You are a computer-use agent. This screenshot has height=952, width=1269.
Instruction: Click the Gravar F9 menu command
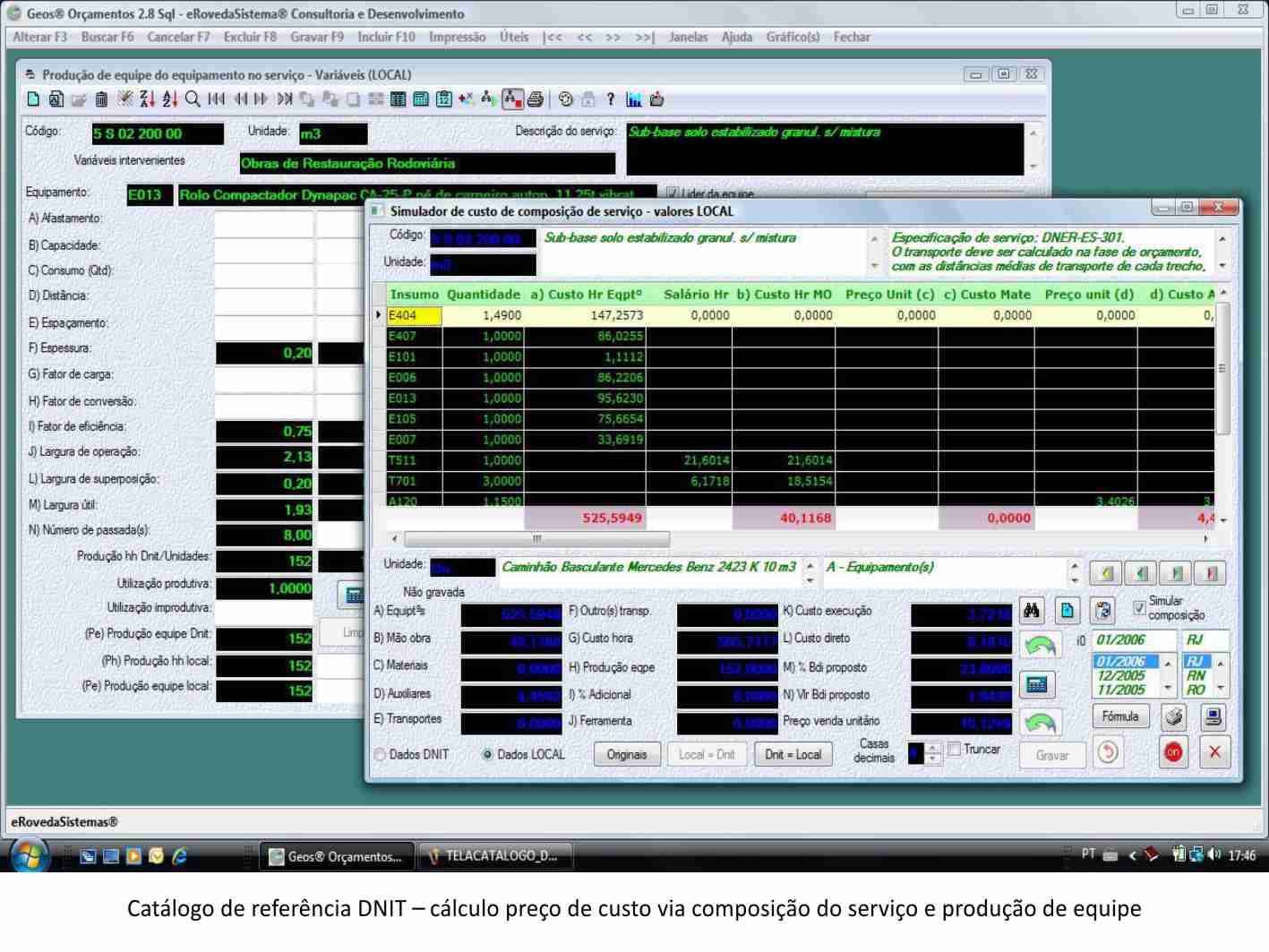click(x=316, y=37)
